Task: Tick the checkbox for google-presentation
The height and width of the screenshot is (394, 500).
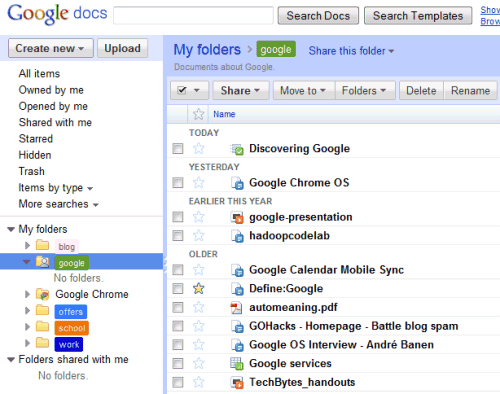Action: coord(178,217)
